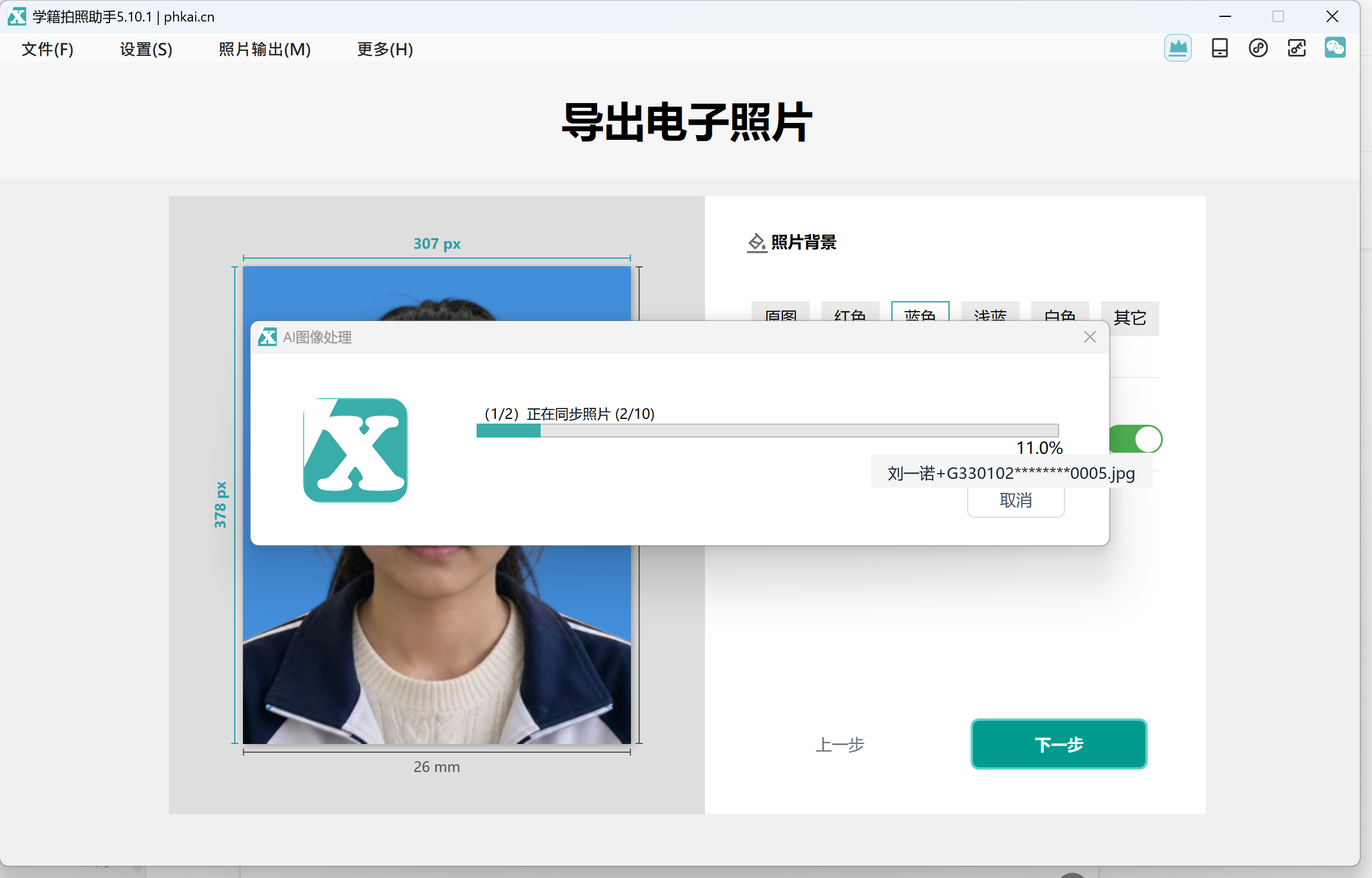
Task: Close the 学籍拍照助手 window
Action: pyautogui.click(x=1332, y=16)
